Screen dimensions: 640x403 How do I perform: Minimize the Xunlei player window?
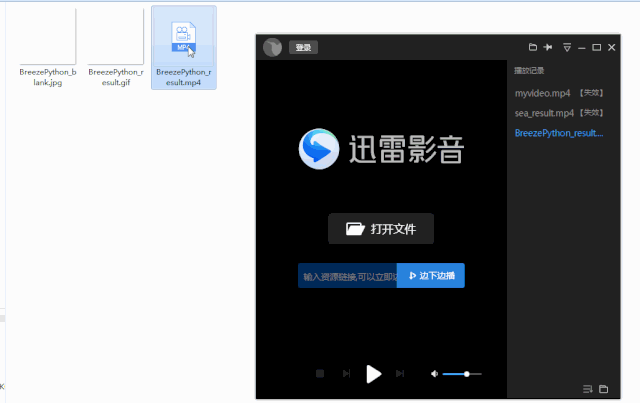pyautogui.click(x=582, y=48)
